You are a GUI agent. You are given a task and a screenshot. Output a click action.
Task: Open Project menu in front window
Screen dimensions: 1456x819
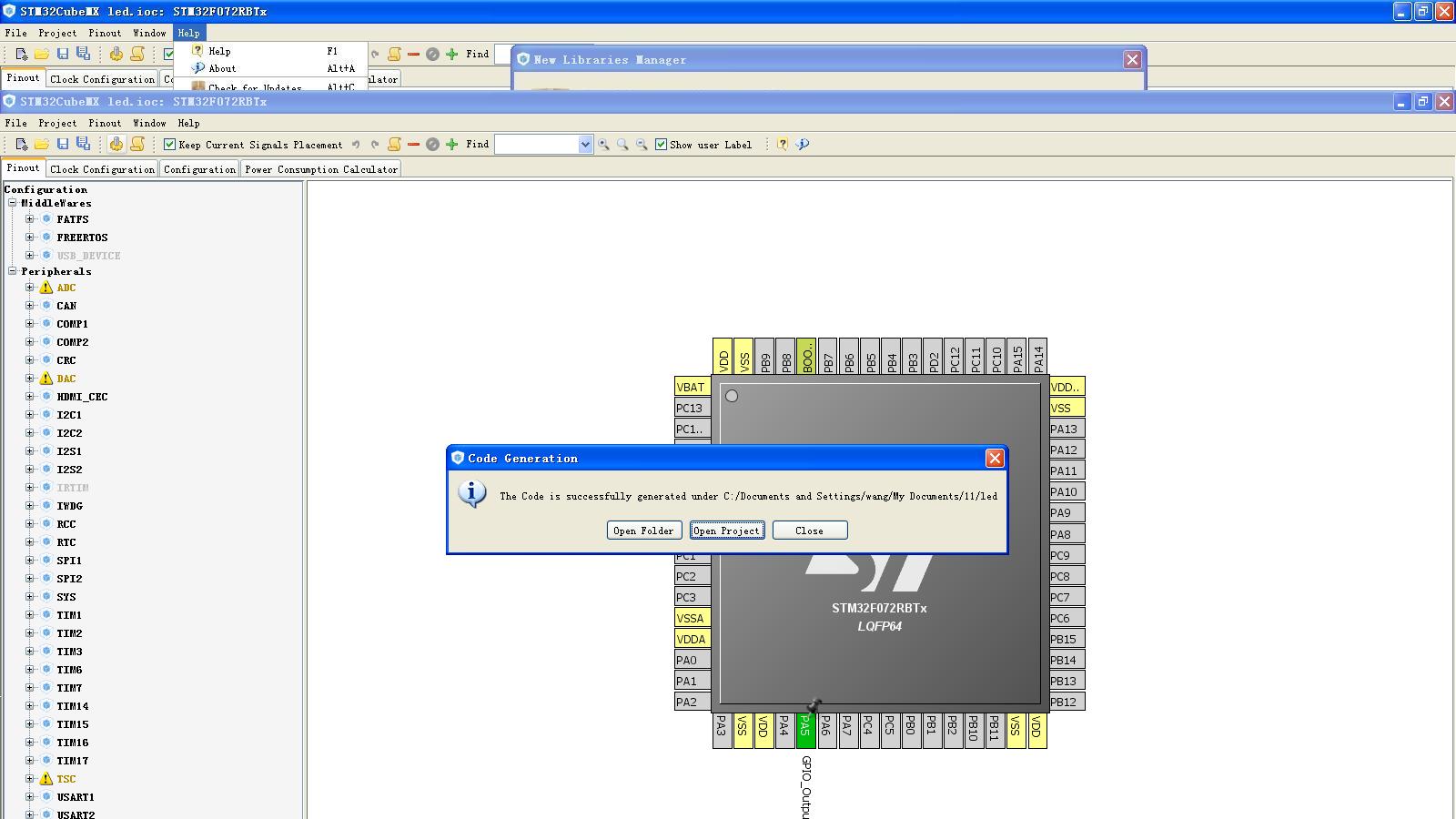(57, 123)
